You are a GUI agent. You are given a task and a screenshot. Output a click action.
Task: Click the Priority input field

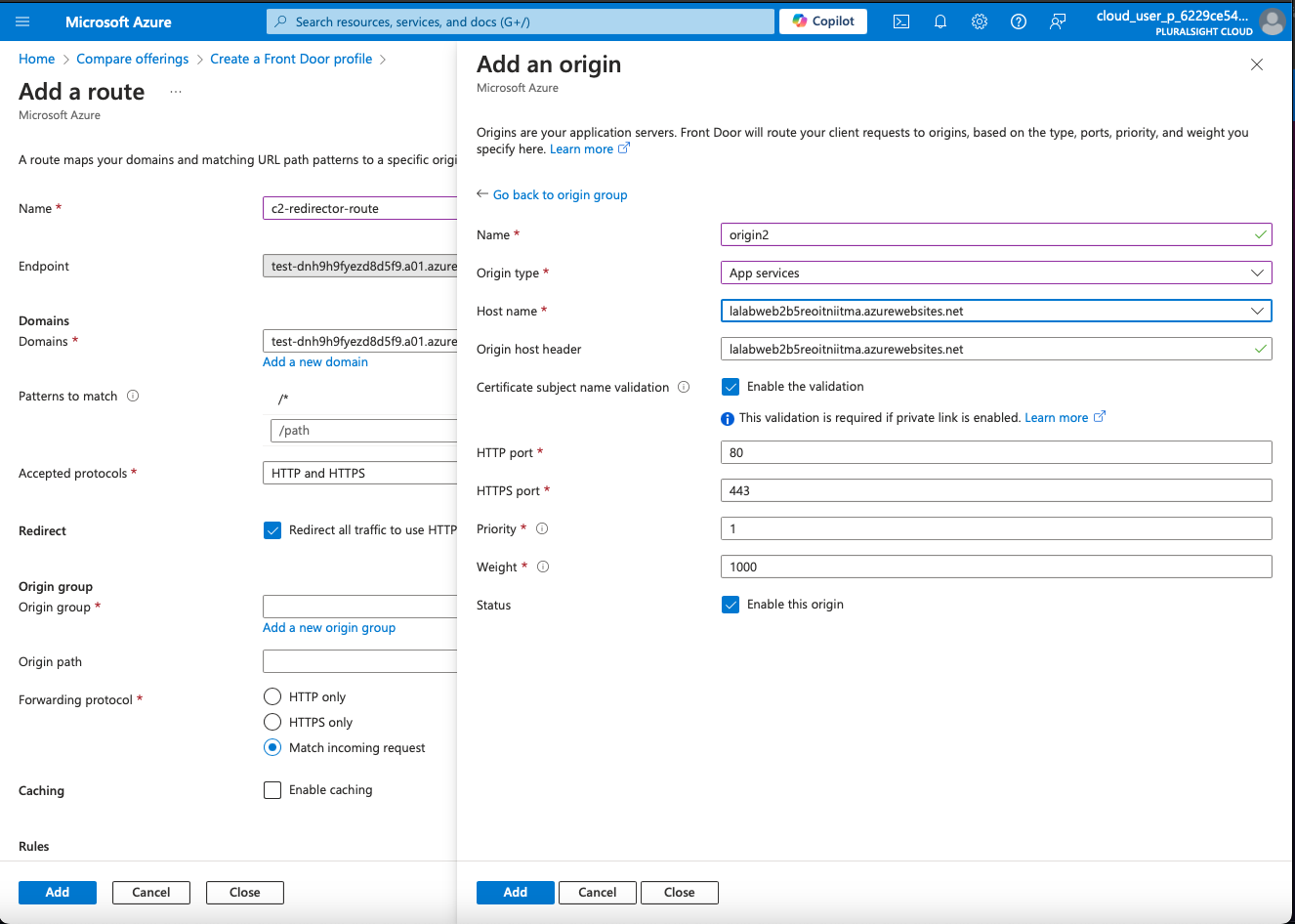(996, 528)
